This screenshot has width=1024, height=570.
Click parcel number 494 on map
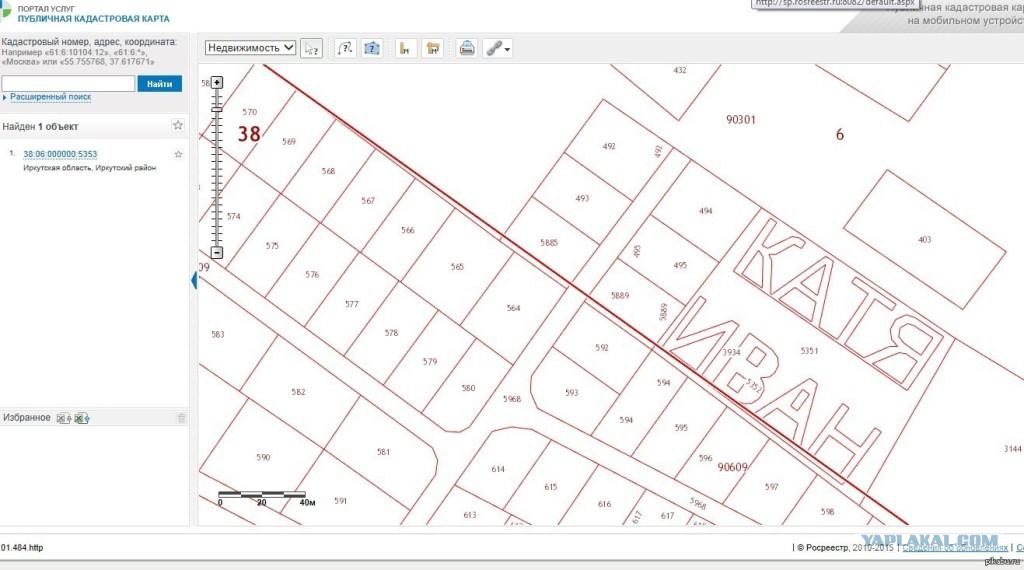[705, 211]
